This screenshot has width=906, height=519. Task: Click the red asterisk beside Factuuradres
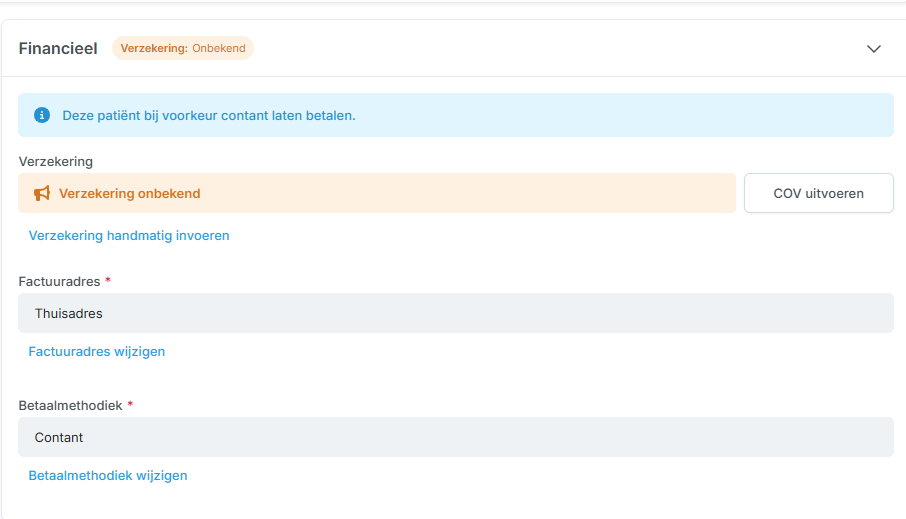tap(108, 281)
